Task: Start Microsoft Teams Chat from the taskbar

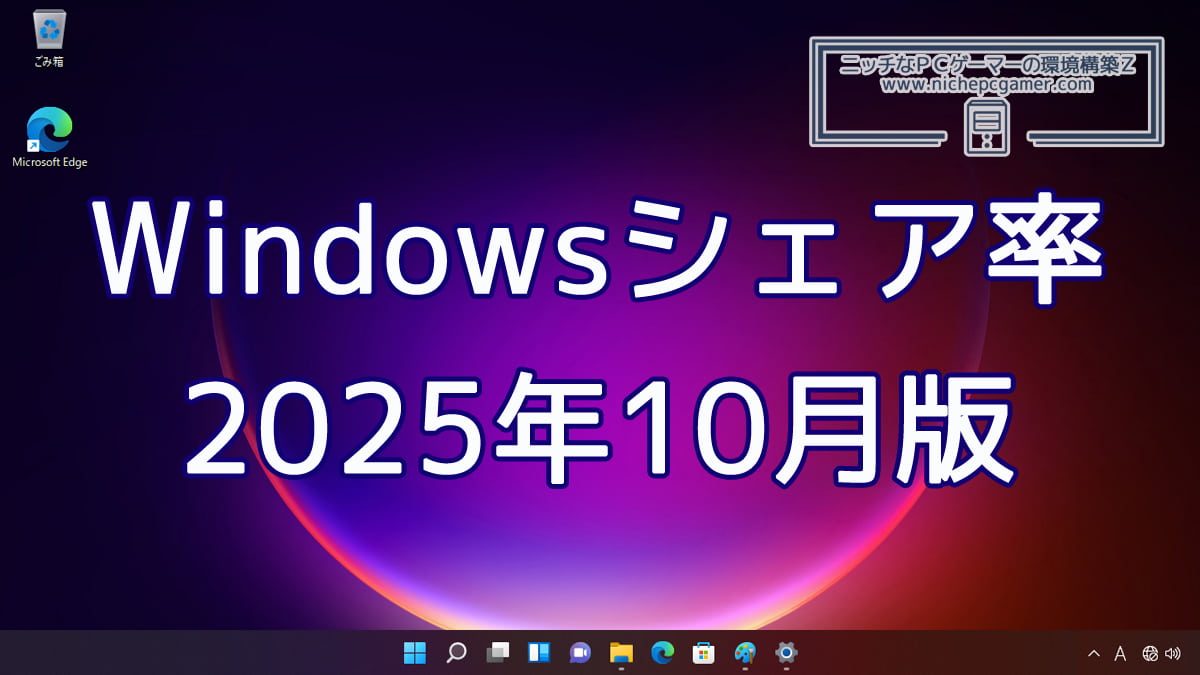Action: pyautogui.click(x=579, y=653)
